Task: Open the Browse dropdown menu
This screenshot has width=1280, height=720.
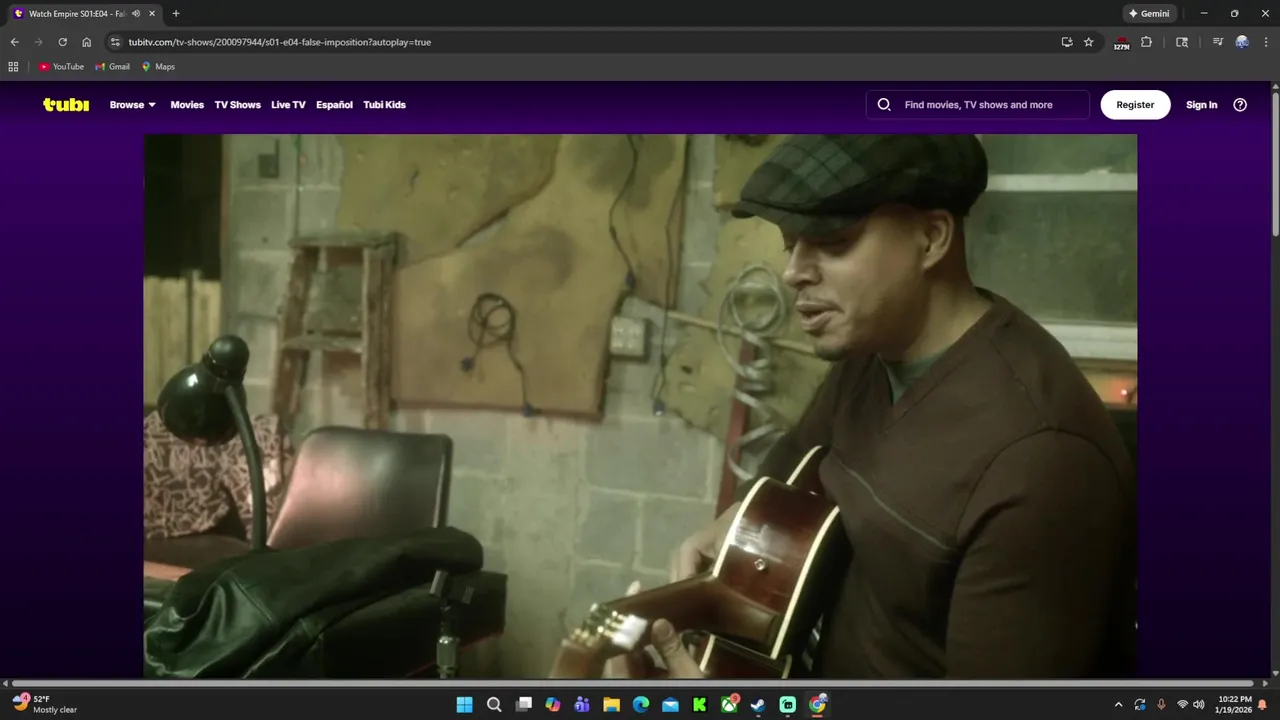Action: (x=133, y=105)
